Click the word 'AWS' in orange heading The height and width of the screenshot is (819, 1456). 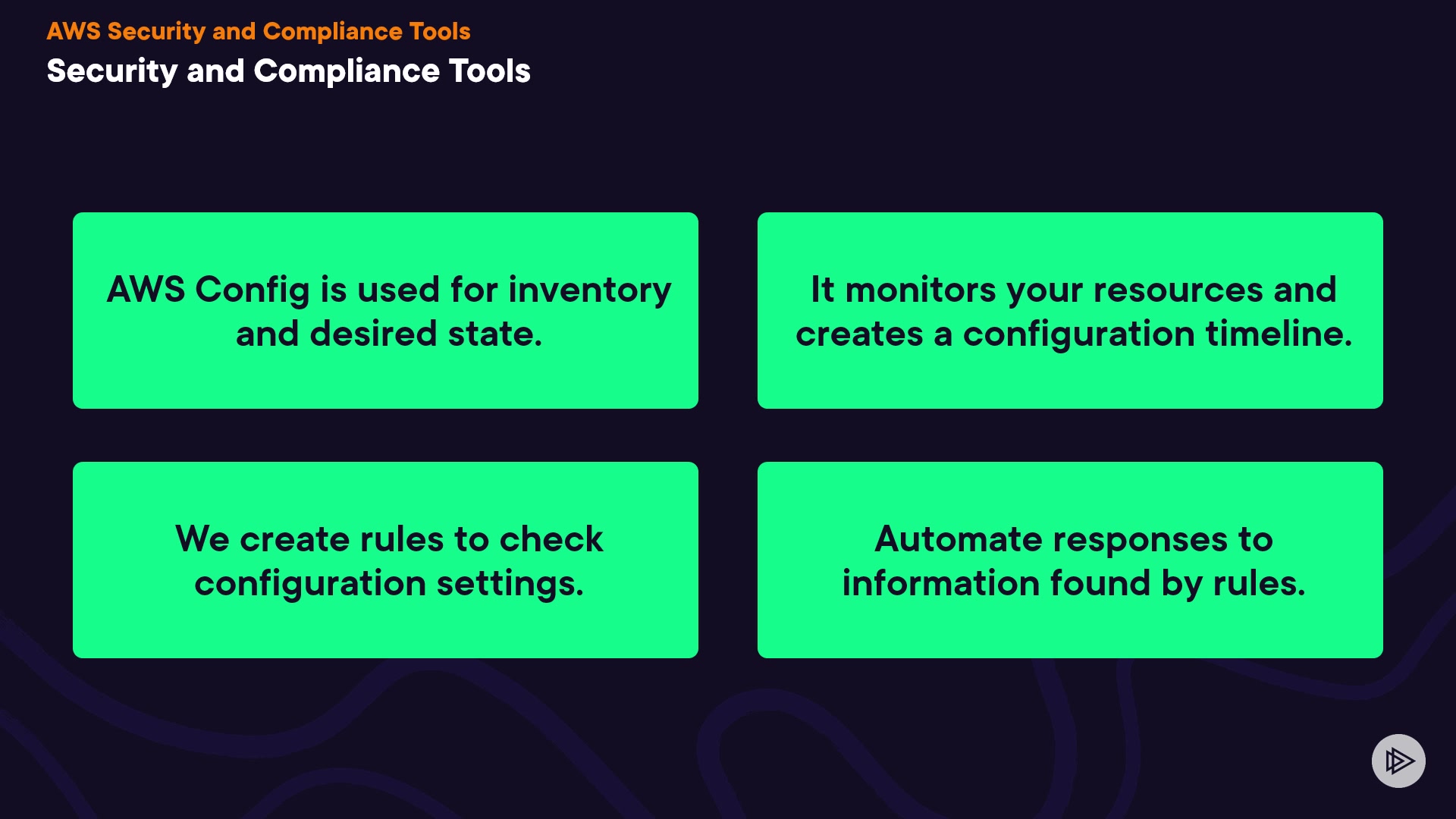tap(74, 31)
